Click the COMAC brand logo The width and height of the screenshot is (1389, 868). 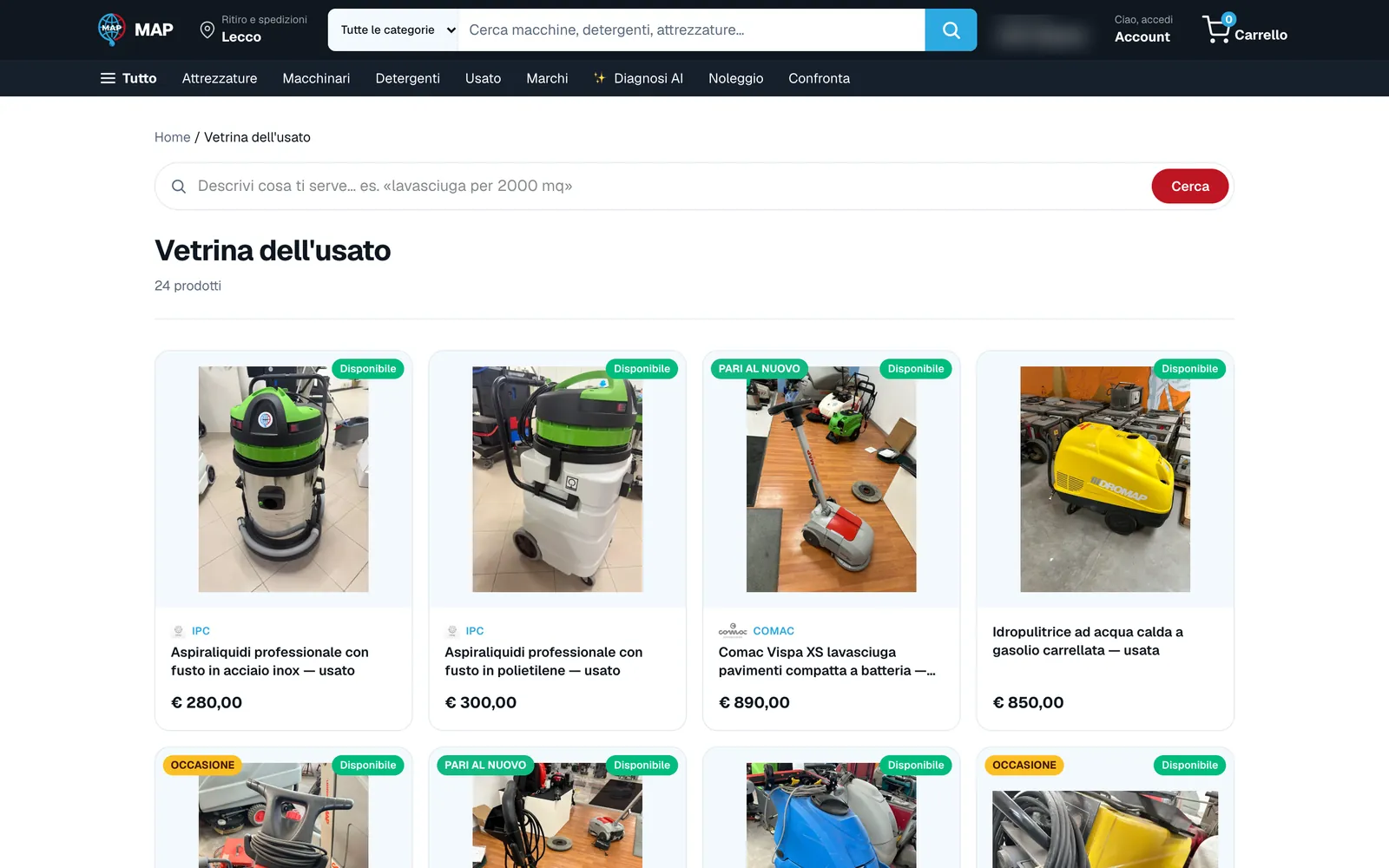[x=733, y=631]
